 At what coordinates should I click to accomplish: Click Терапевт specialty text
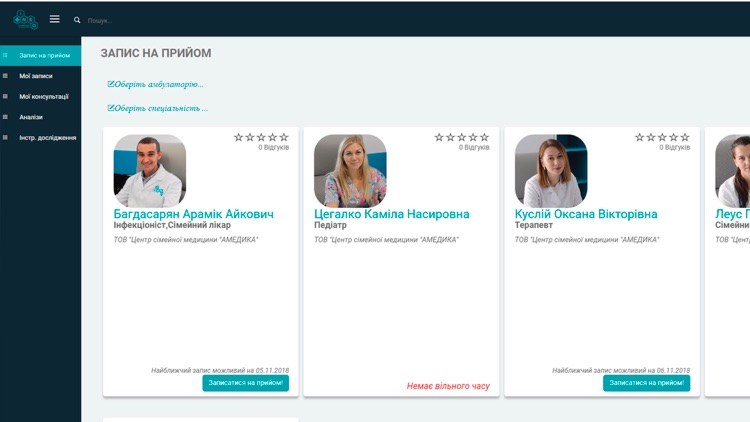tap(534, 225)
